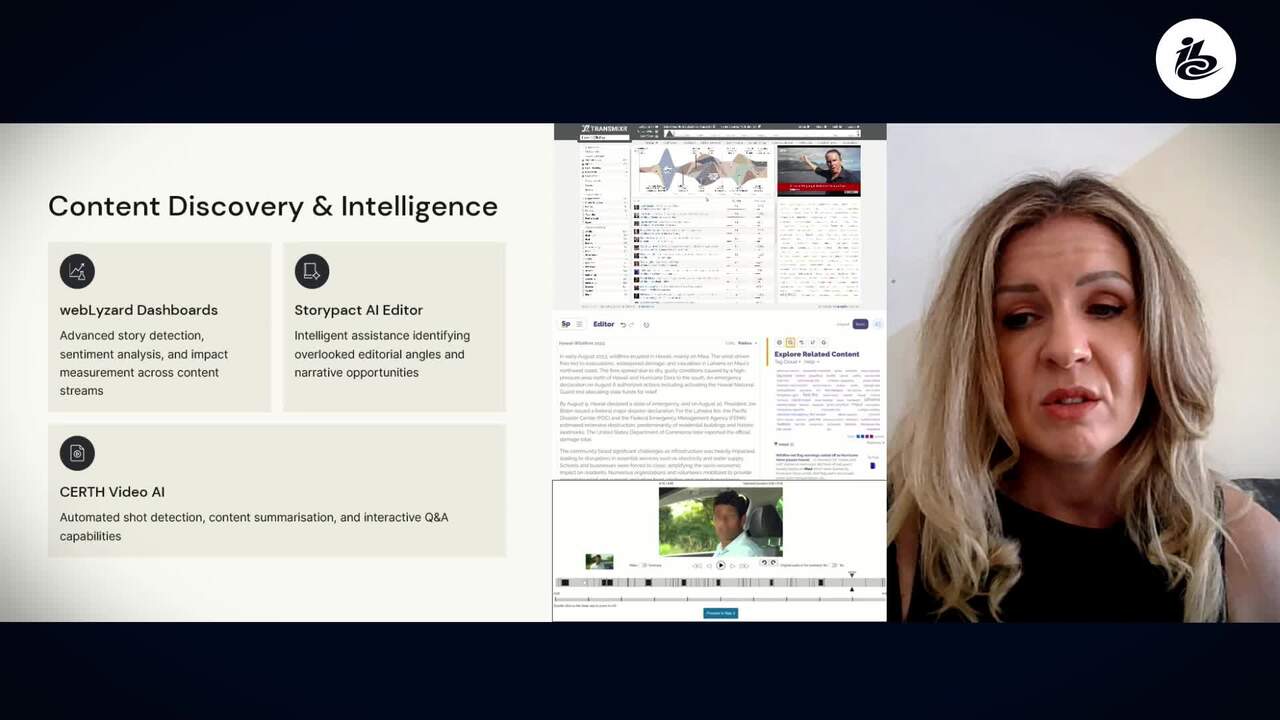Click the refresh icon in Editor toolbar

[x=646, y=325]
